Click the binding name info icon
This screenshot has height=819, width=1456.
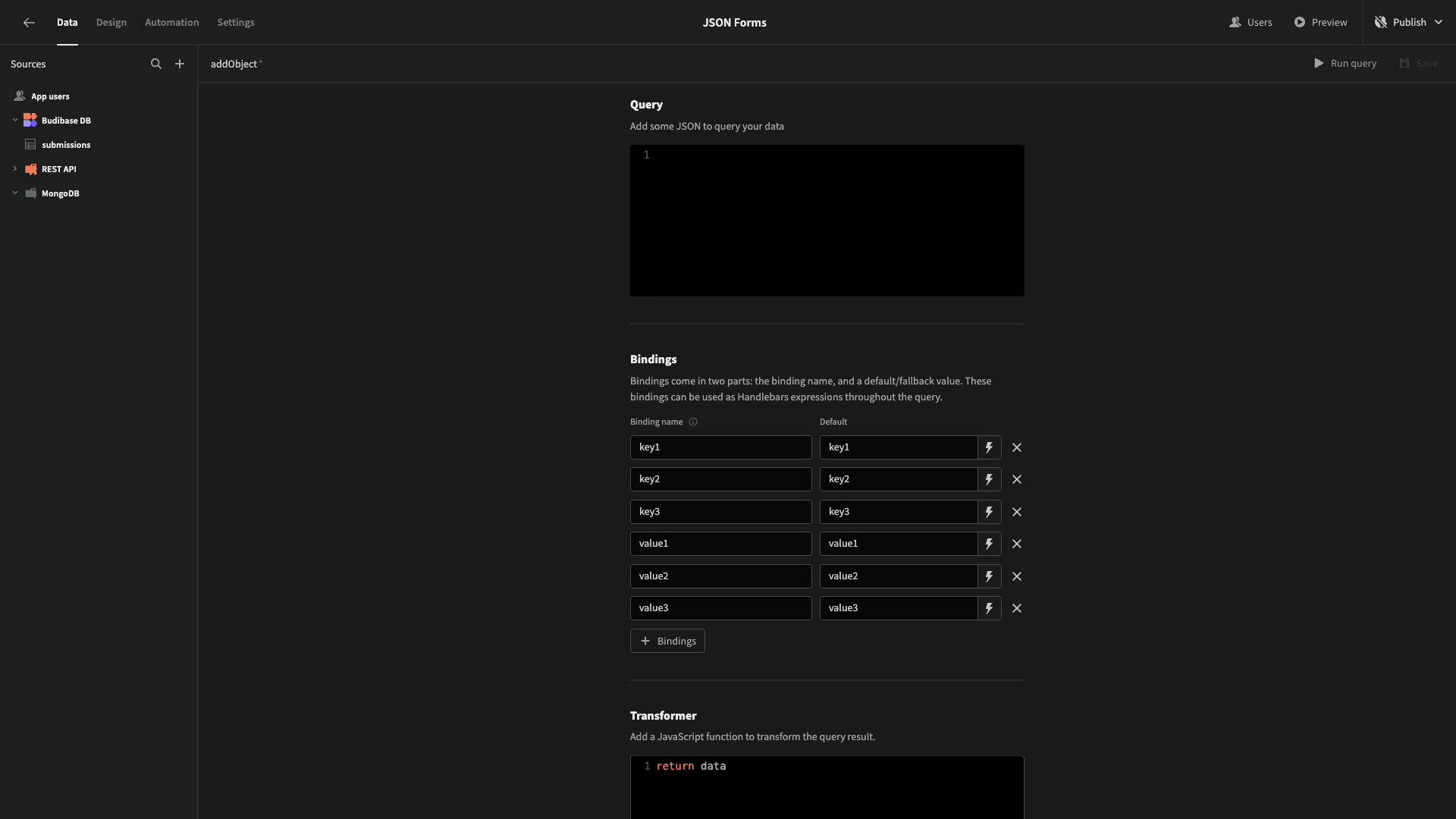(x=693, y=422)
